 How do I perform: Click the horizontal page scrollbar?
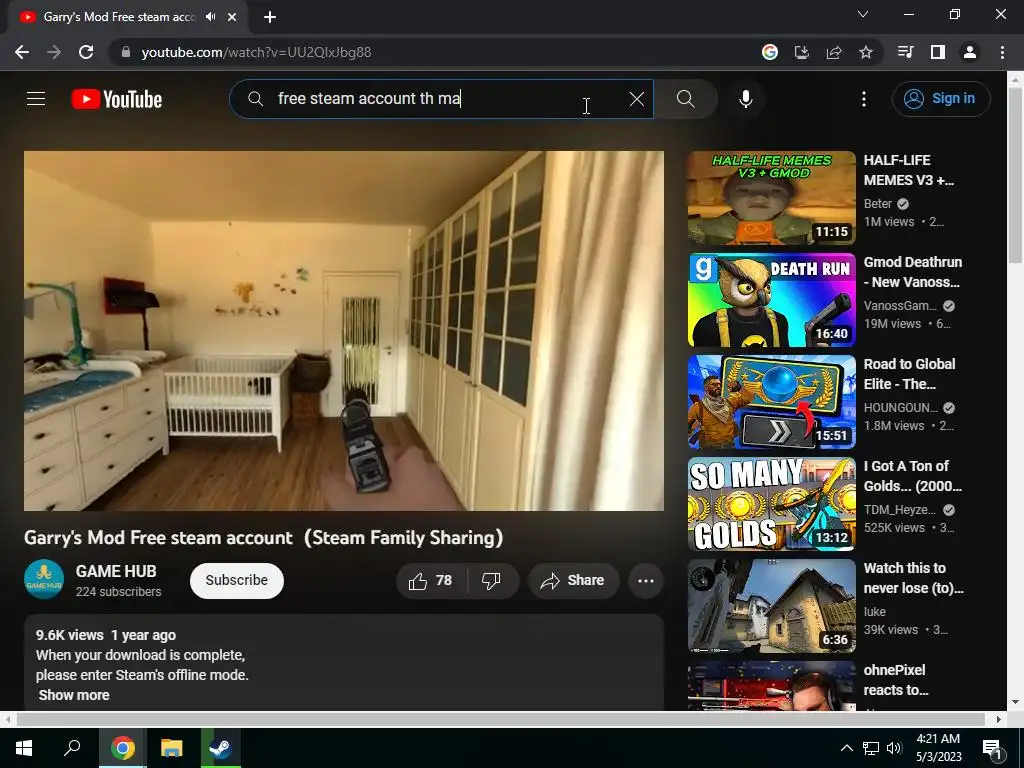(501, 719)
